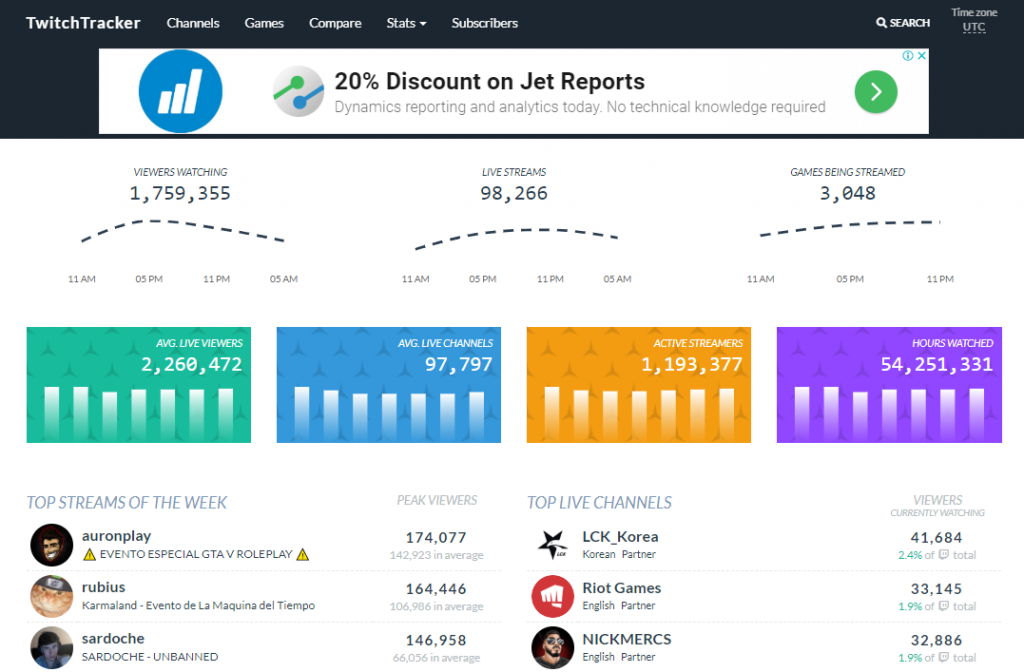The image size is (1024, 672).
Task: Click the LCK_Korea channel logo
Action: pyautogui.click(x=552, y=545)
